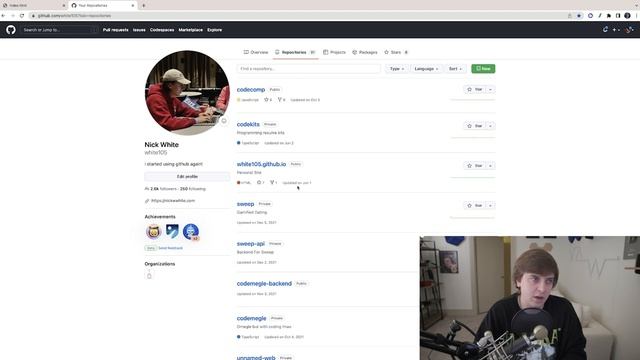Switch to the Overview profile tab
Viewport: 640px width, 360px height.
click(x=256, y=52)
